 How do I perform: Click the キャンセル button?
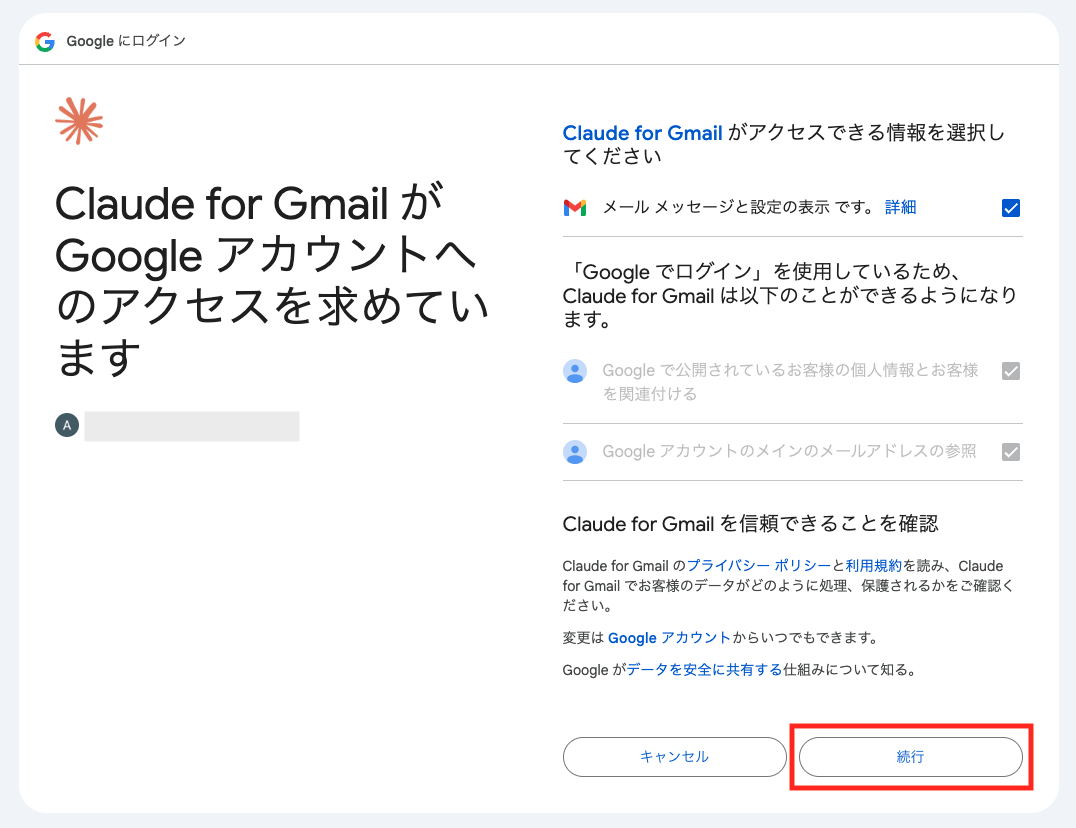click(675, 757)
